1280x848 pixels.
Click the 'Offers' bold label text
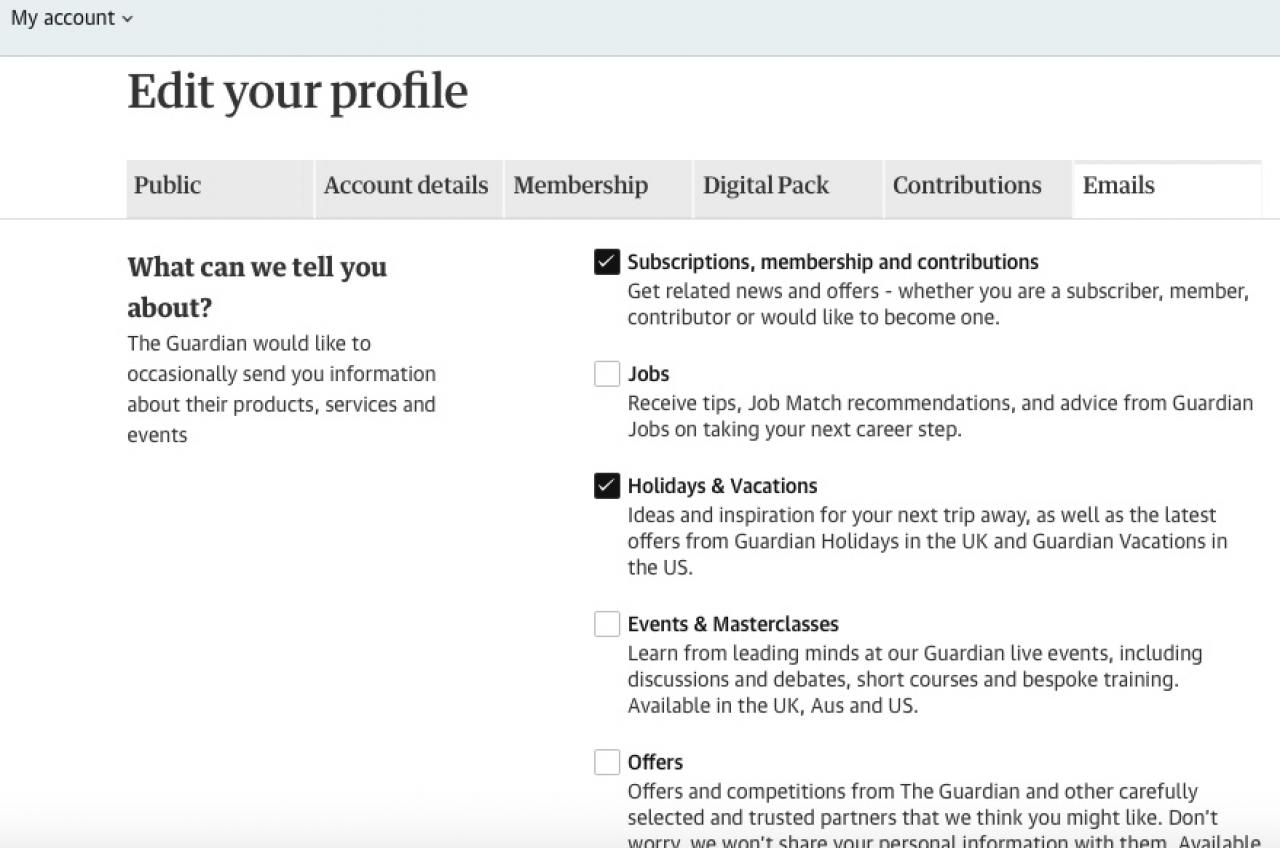655,762
